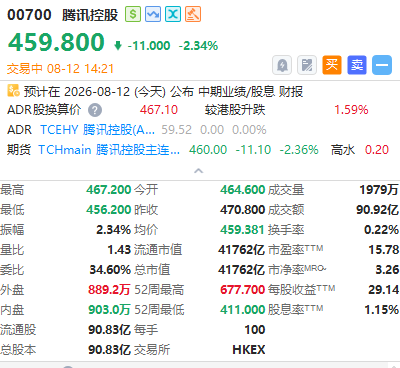
Task: Click the 均价 value 459.381
Action: (x=242, y=230)
